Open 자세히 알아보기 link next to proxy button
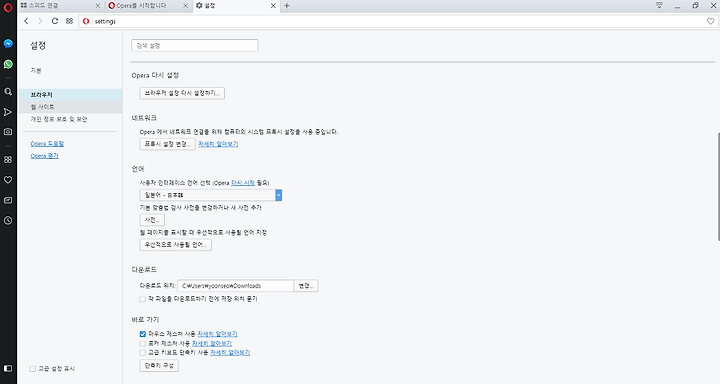Screen dimensions: 720x384 (218, 144)
